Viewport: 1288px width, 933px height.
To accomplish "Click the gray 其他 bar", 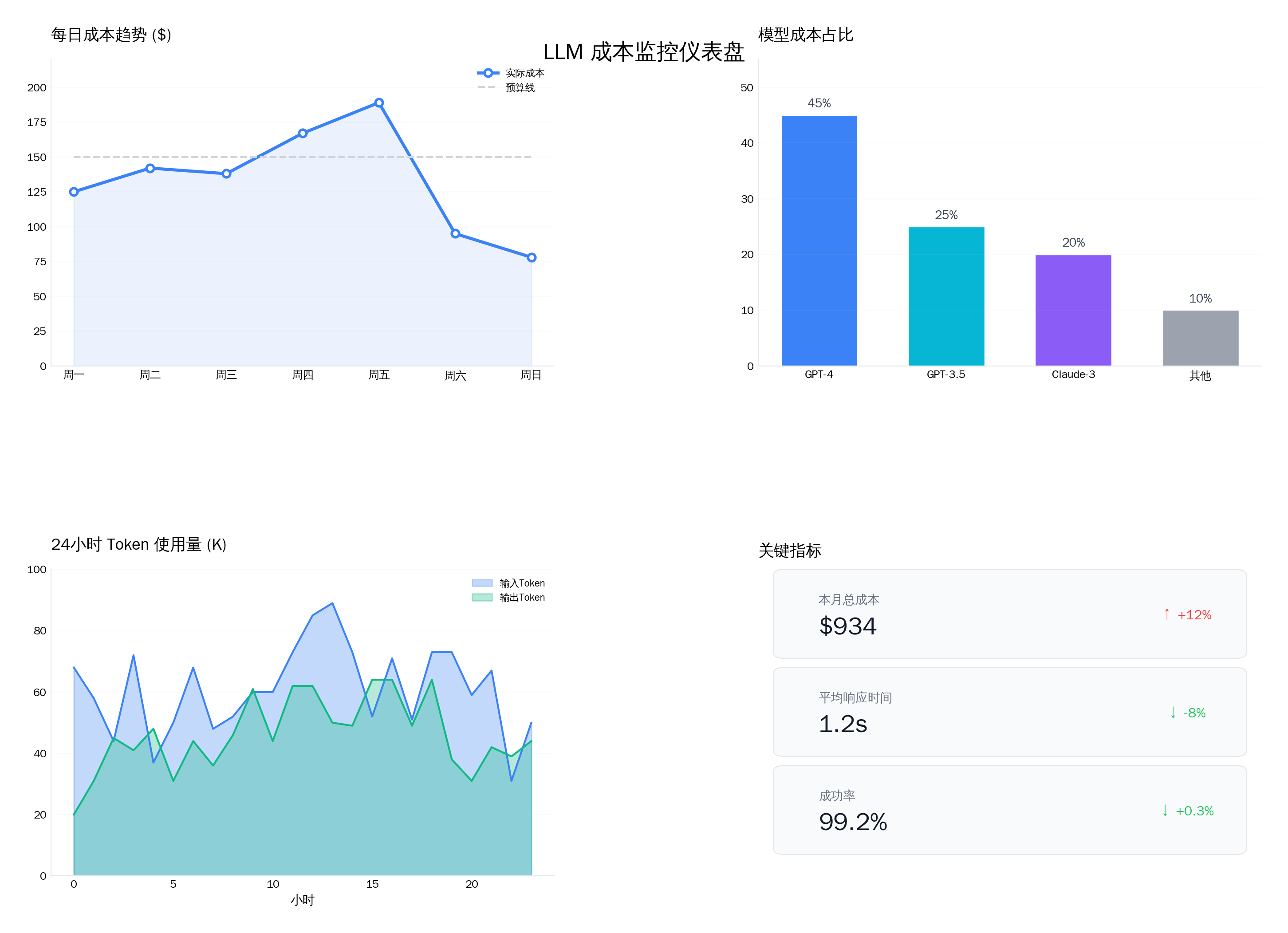I will click(x=1200, y=338).
